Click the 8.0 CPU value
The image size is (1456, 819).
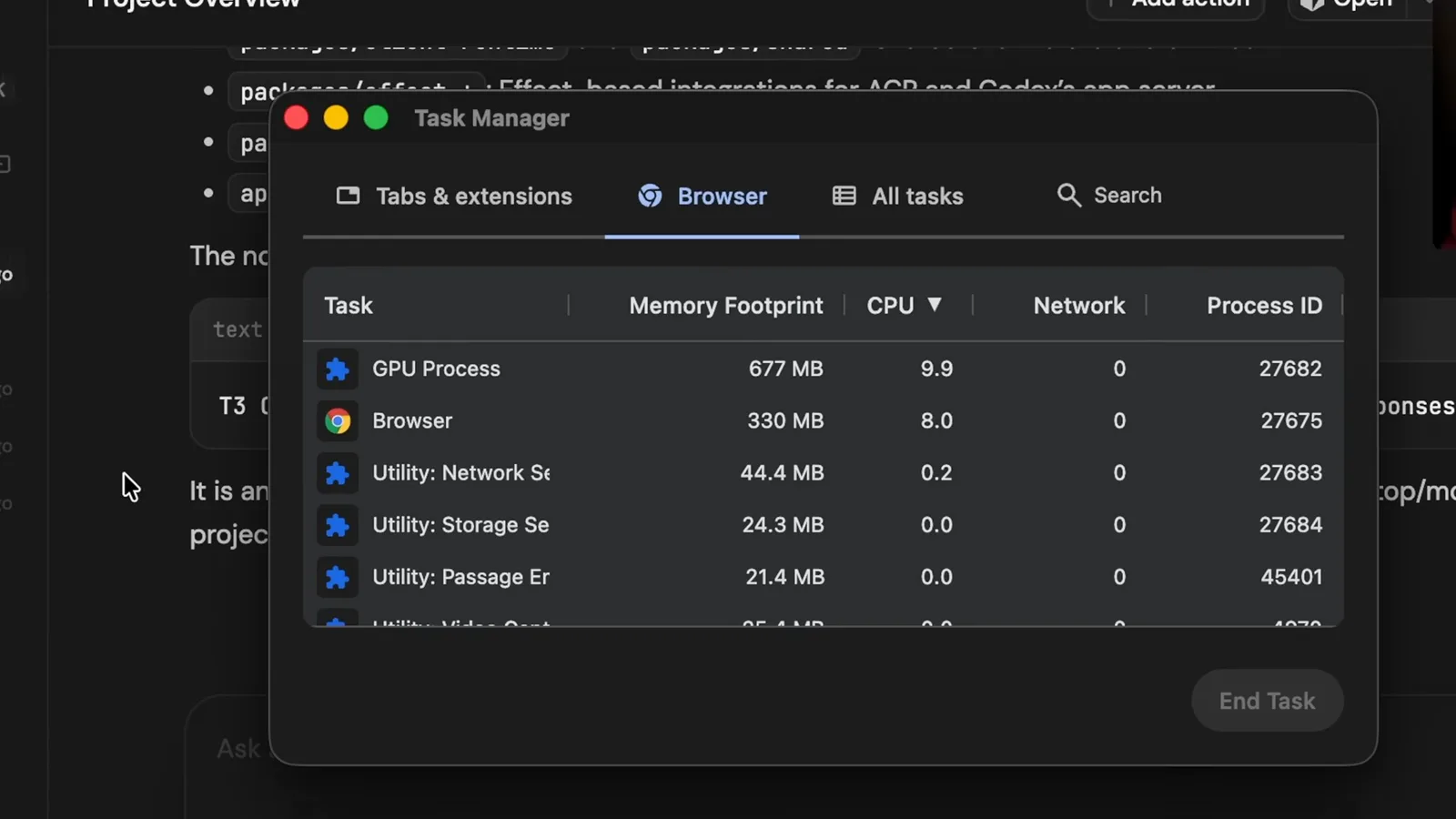(936, 420)
